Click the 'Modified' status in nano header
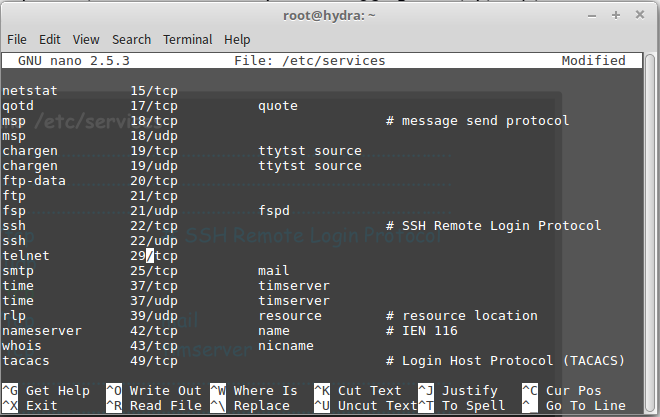The width and height of the screenshot is (660, 417). [593, 61]
